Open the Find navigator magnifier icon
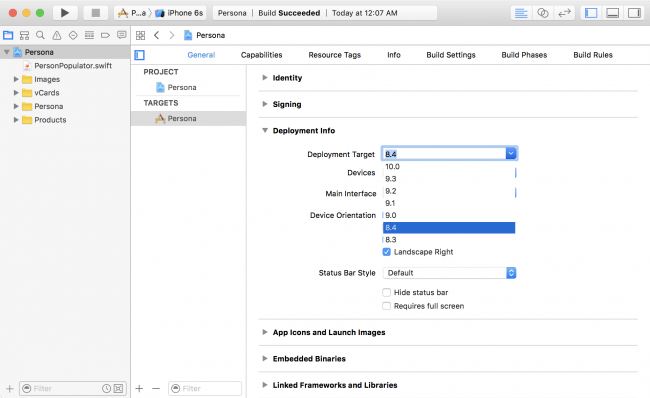The width and height of the screenshot is (650, 398). click(x=40, y=35)
